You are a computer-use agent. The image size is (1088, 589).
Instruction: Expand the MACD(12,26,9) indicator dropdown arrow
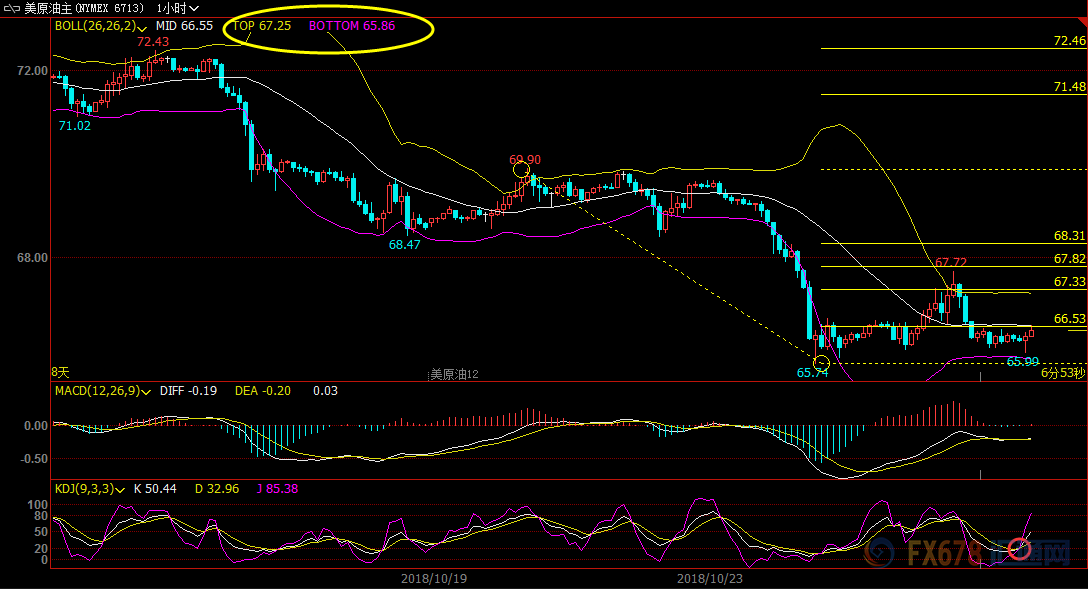[146, 392]
